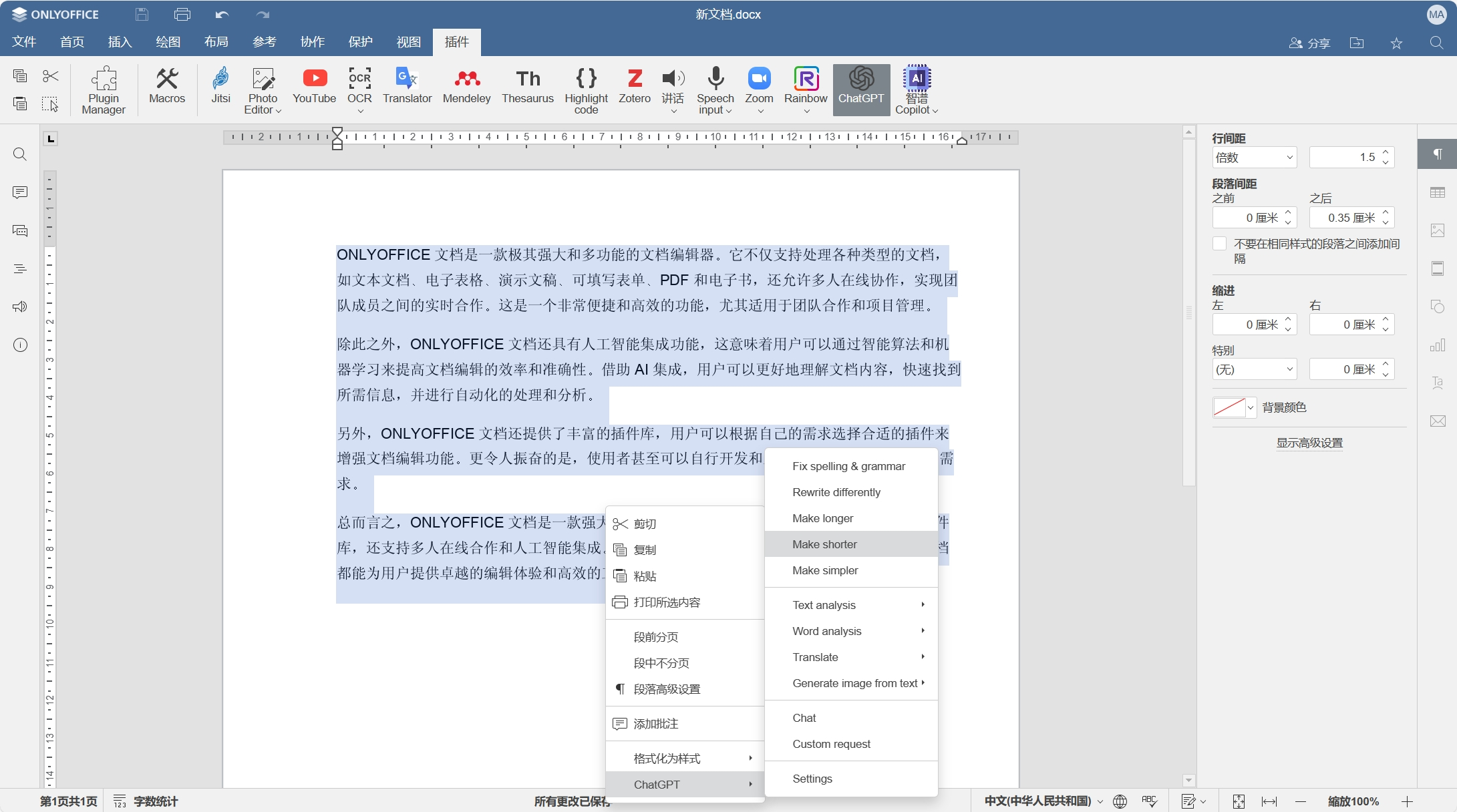The height and width of the screenshot is (812, 1457).
Task: Open the Zotero plugin
Action: [x=634, y=85]
